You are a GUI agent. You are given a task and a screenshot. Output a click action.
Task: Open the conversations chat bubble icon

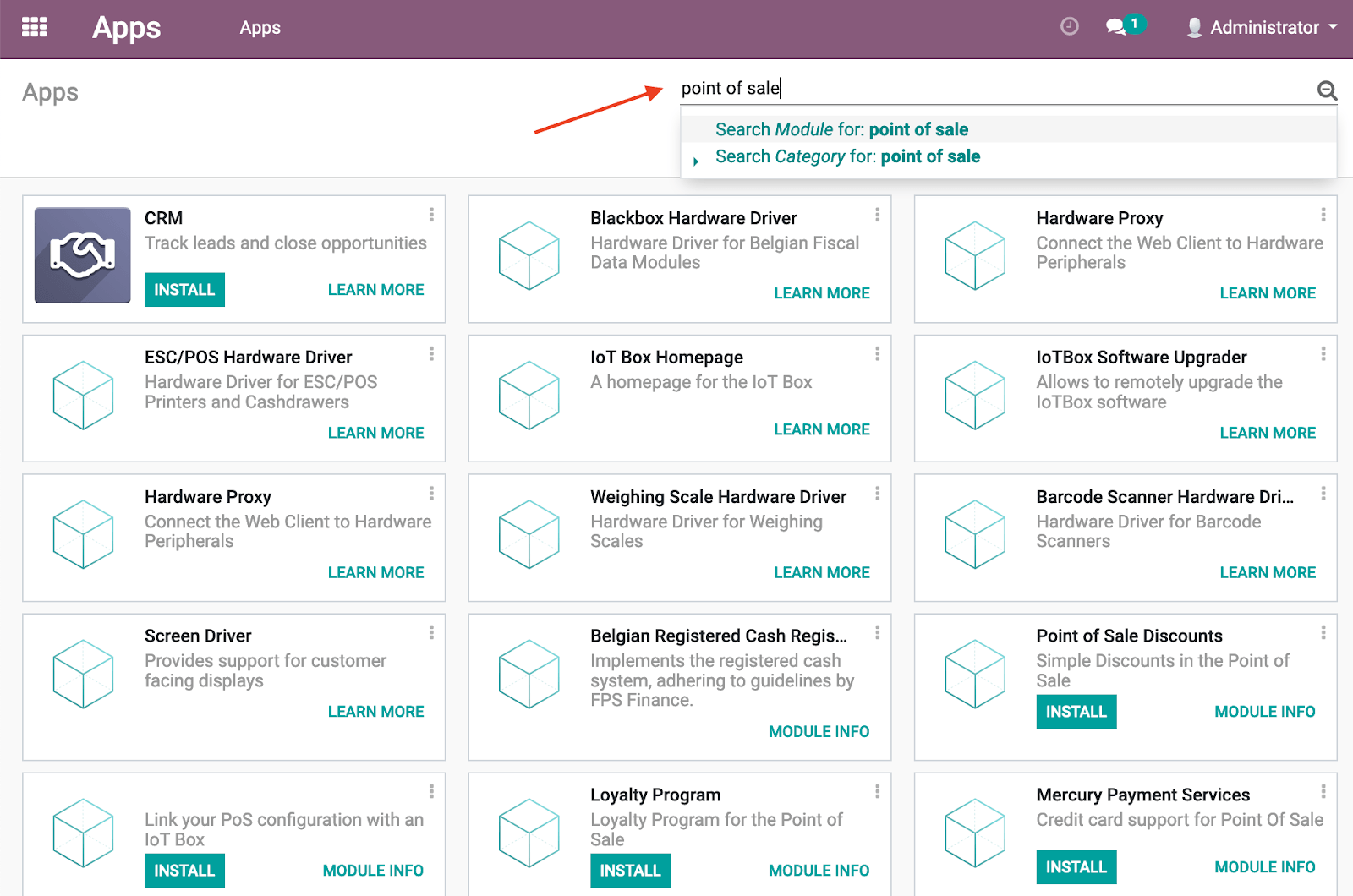point(1116,27)
